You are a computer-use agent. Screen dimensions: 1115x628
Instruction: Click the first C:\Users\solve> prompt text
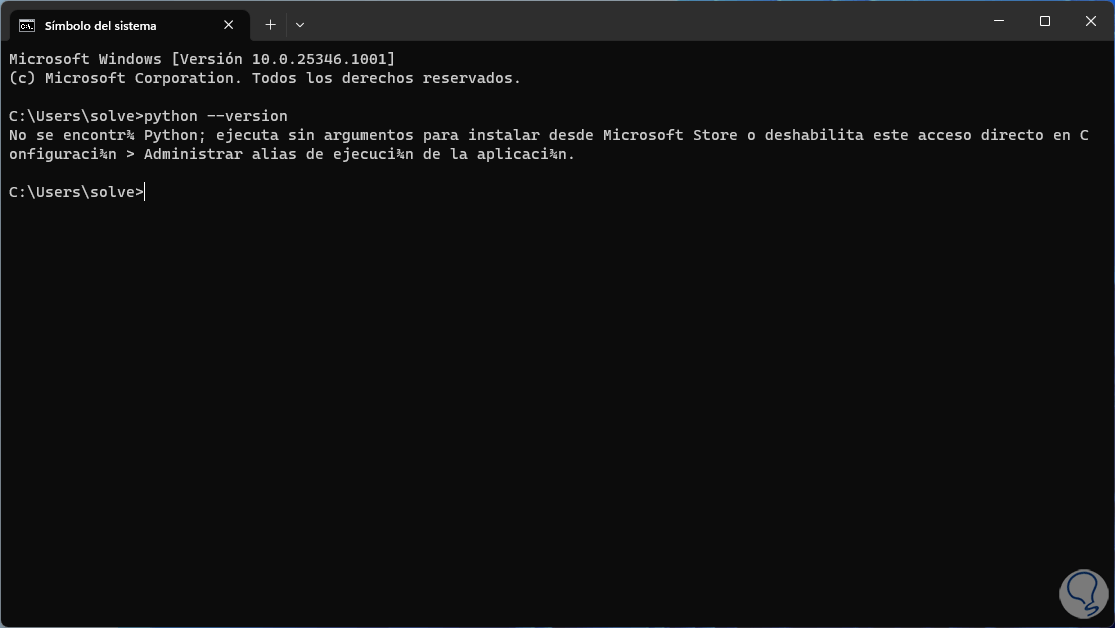pos(76,116)
